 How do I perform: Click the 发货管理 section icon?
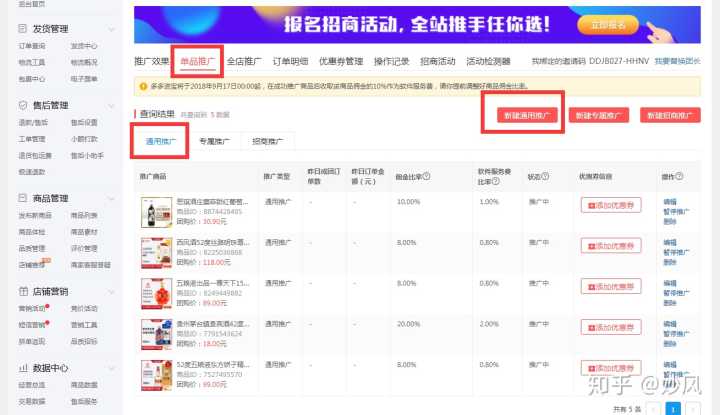click(x=22, y=28)
